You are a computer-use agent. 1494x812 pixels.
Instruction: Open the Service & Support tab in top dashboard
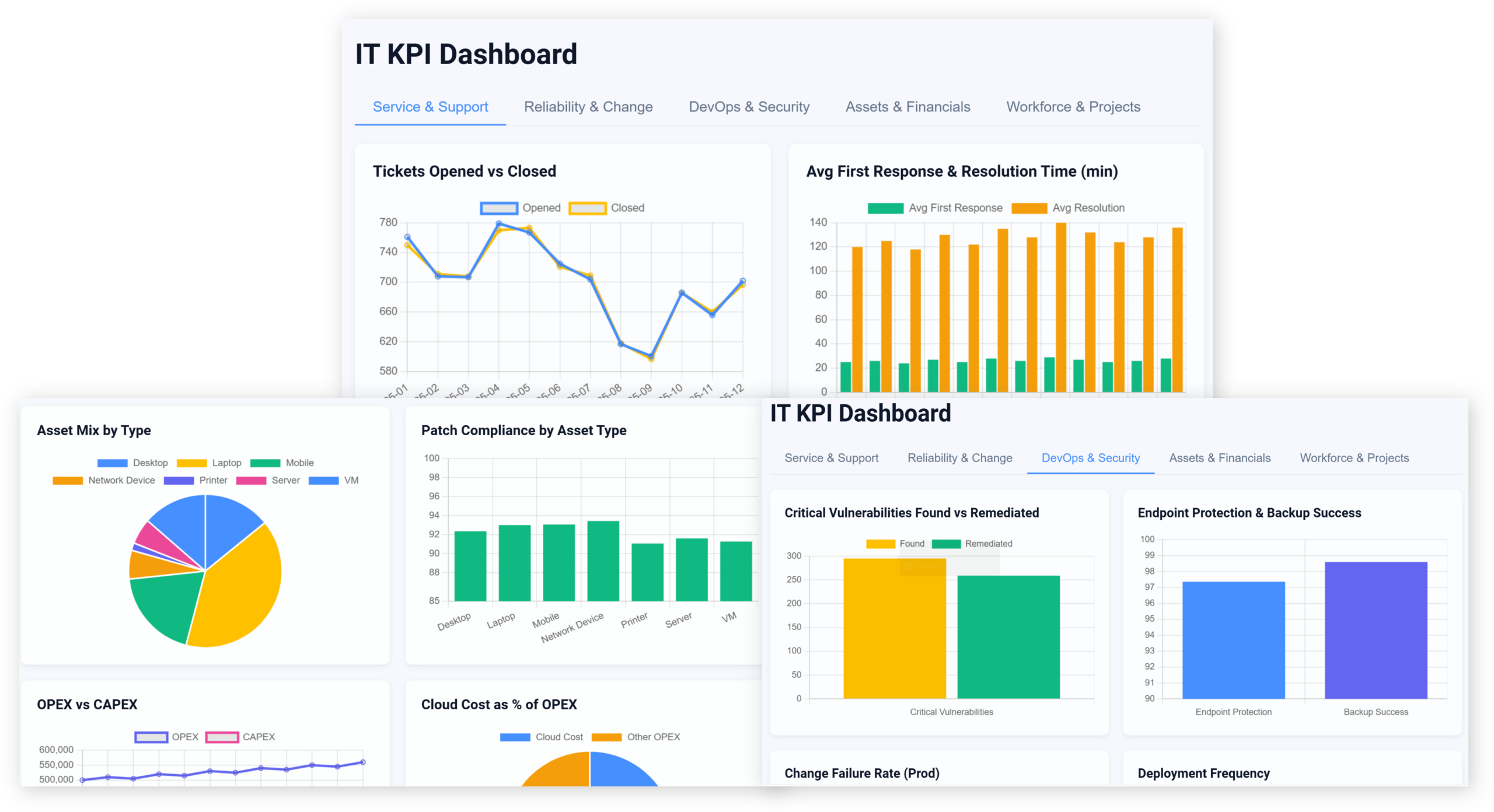click(430, 107)
